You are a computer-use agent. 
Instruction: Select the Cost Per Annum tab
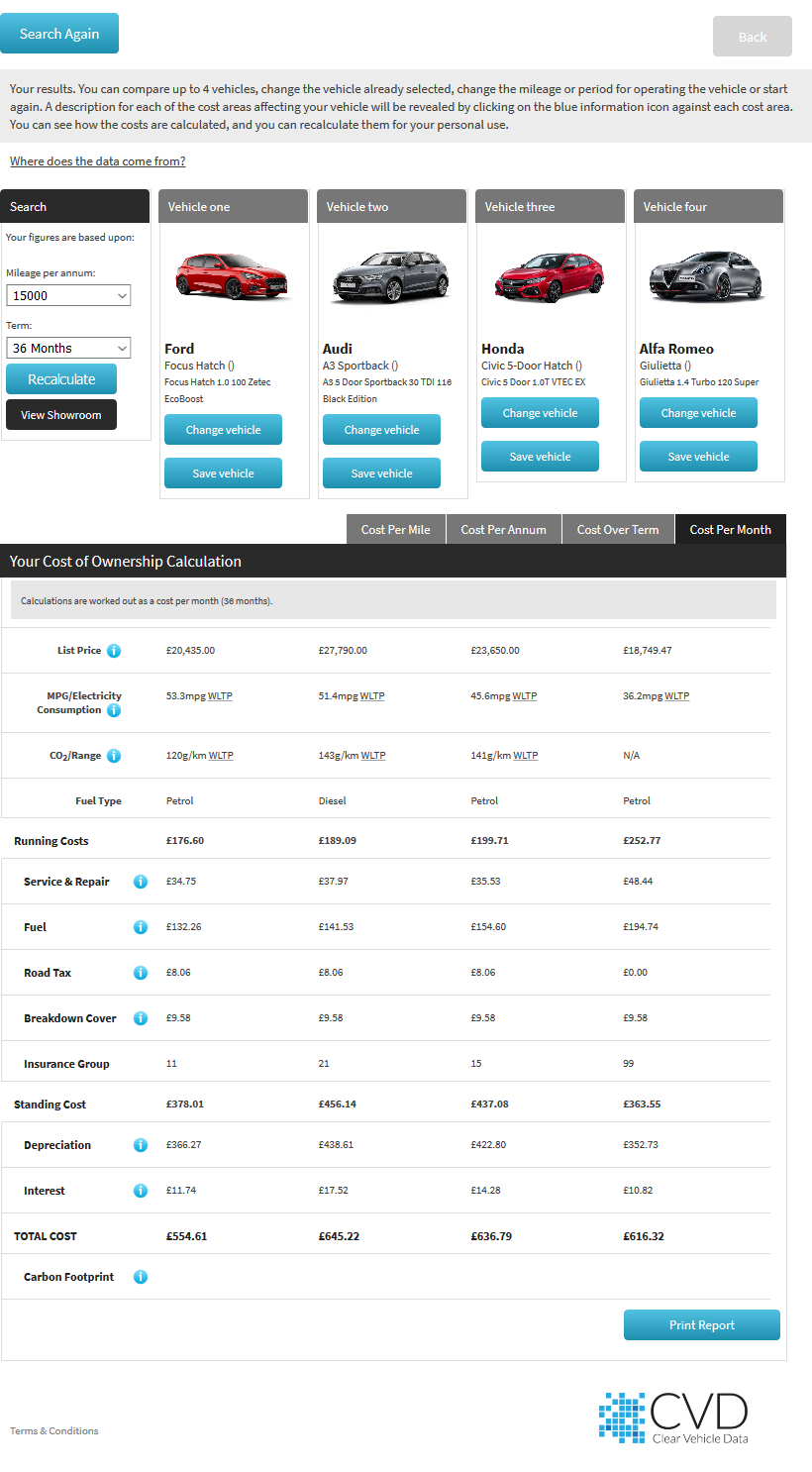pyautogui.click(x=504, y=529)
